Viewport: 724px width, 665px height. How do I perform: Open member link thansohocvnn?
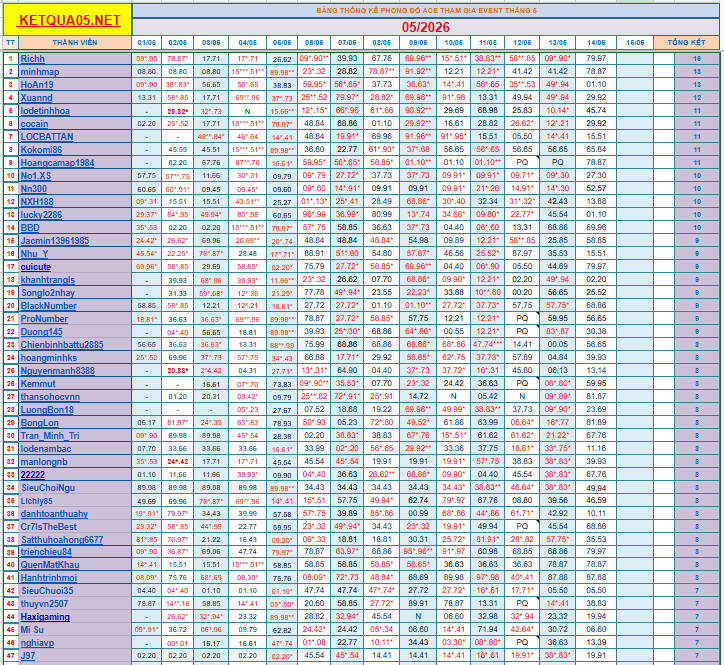50,396
